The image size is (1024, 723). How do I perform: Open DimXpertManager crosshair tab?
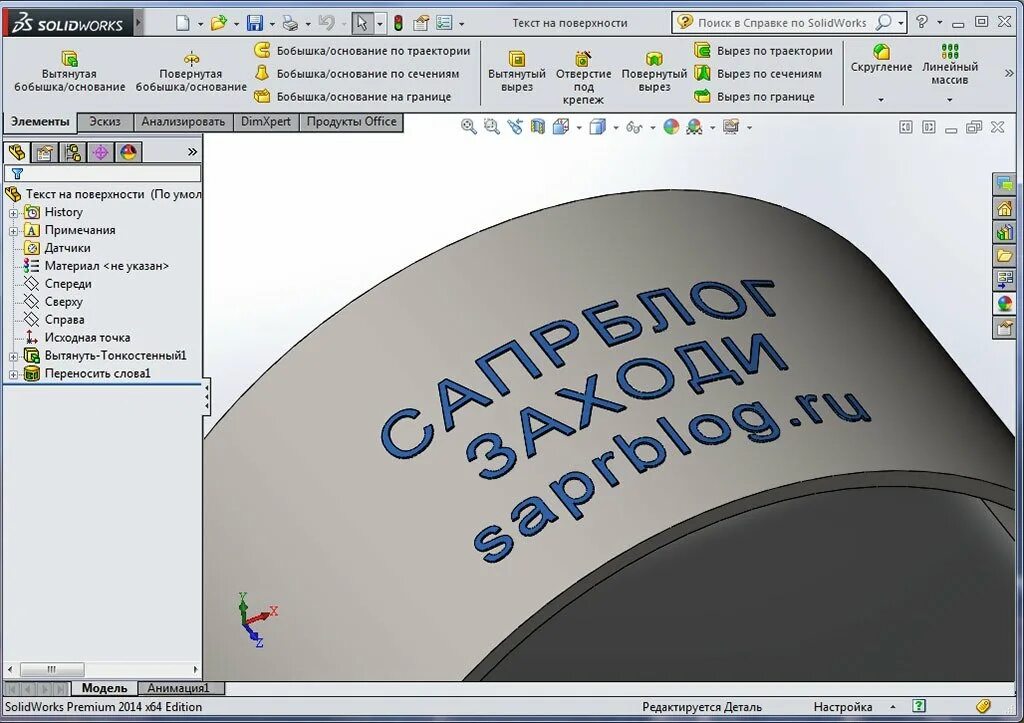[x=101, y=152]
